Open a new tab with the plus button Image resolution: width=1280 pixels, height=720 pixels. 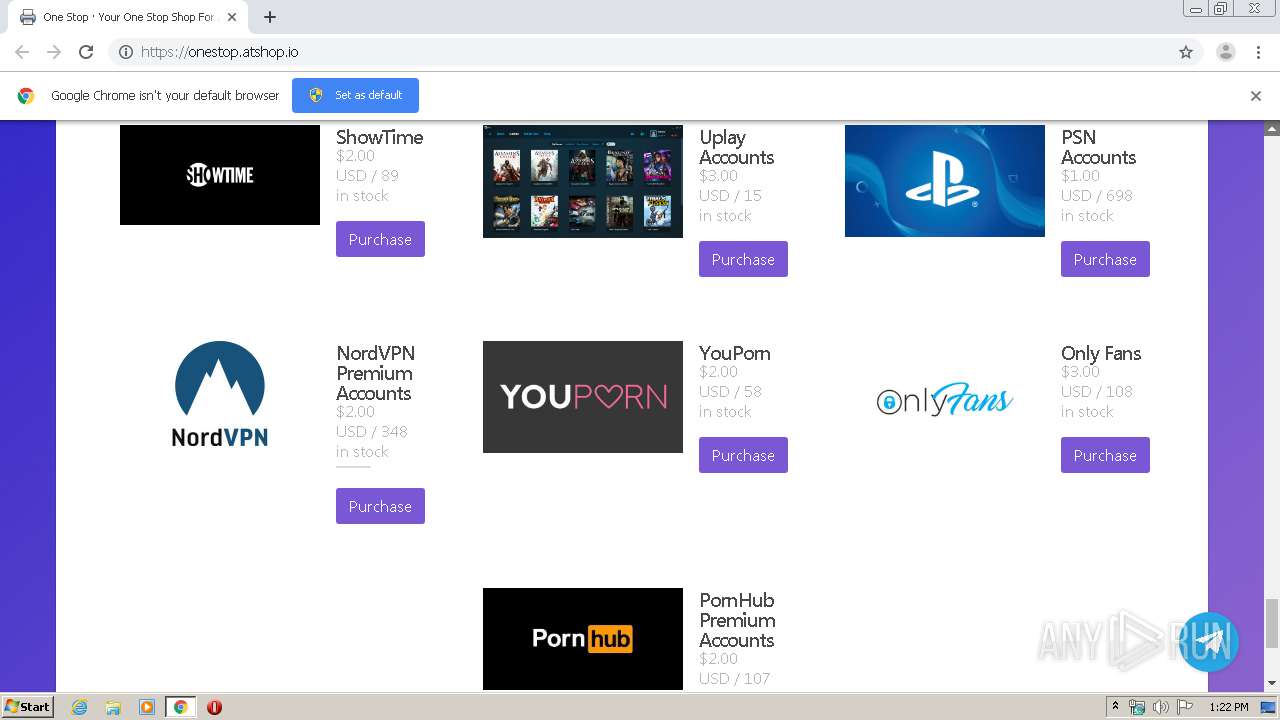pos(270,17)
